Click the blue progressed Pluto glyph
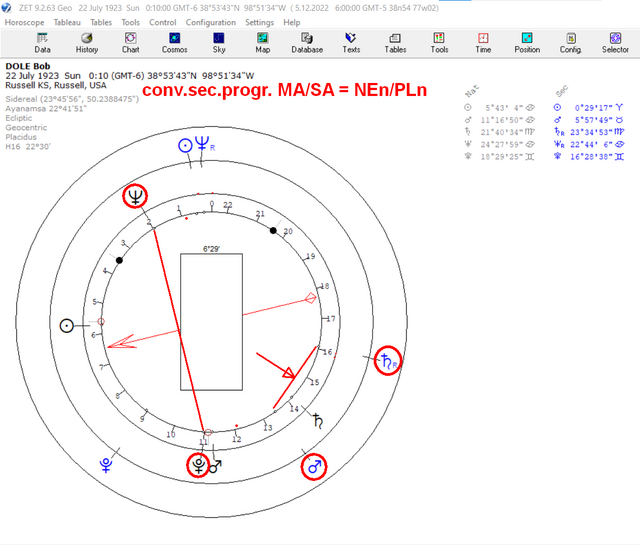Viewport: 640px width, 545px height. (106, 465)
